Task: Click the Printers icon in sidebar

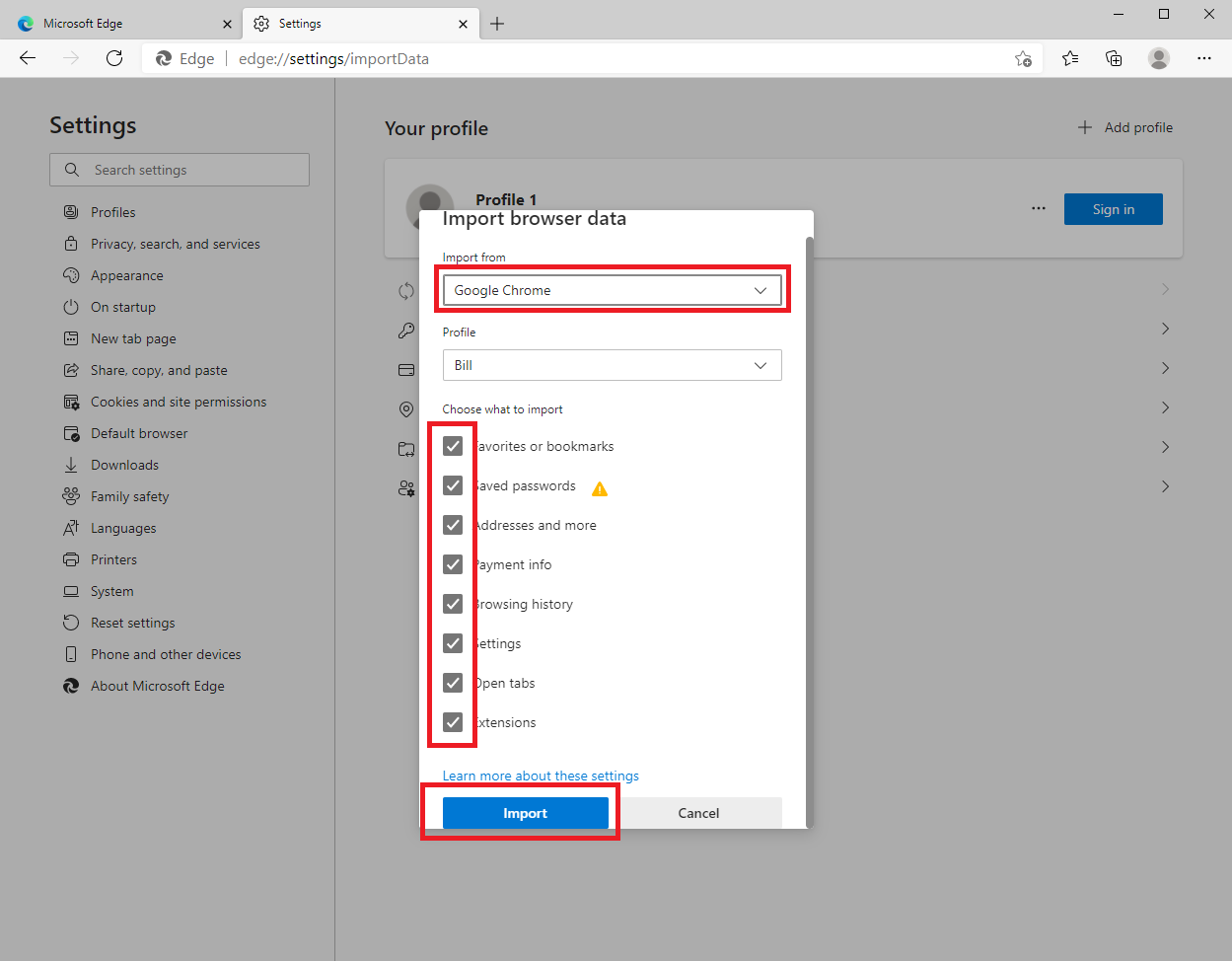Action: (x=71, y=559)
